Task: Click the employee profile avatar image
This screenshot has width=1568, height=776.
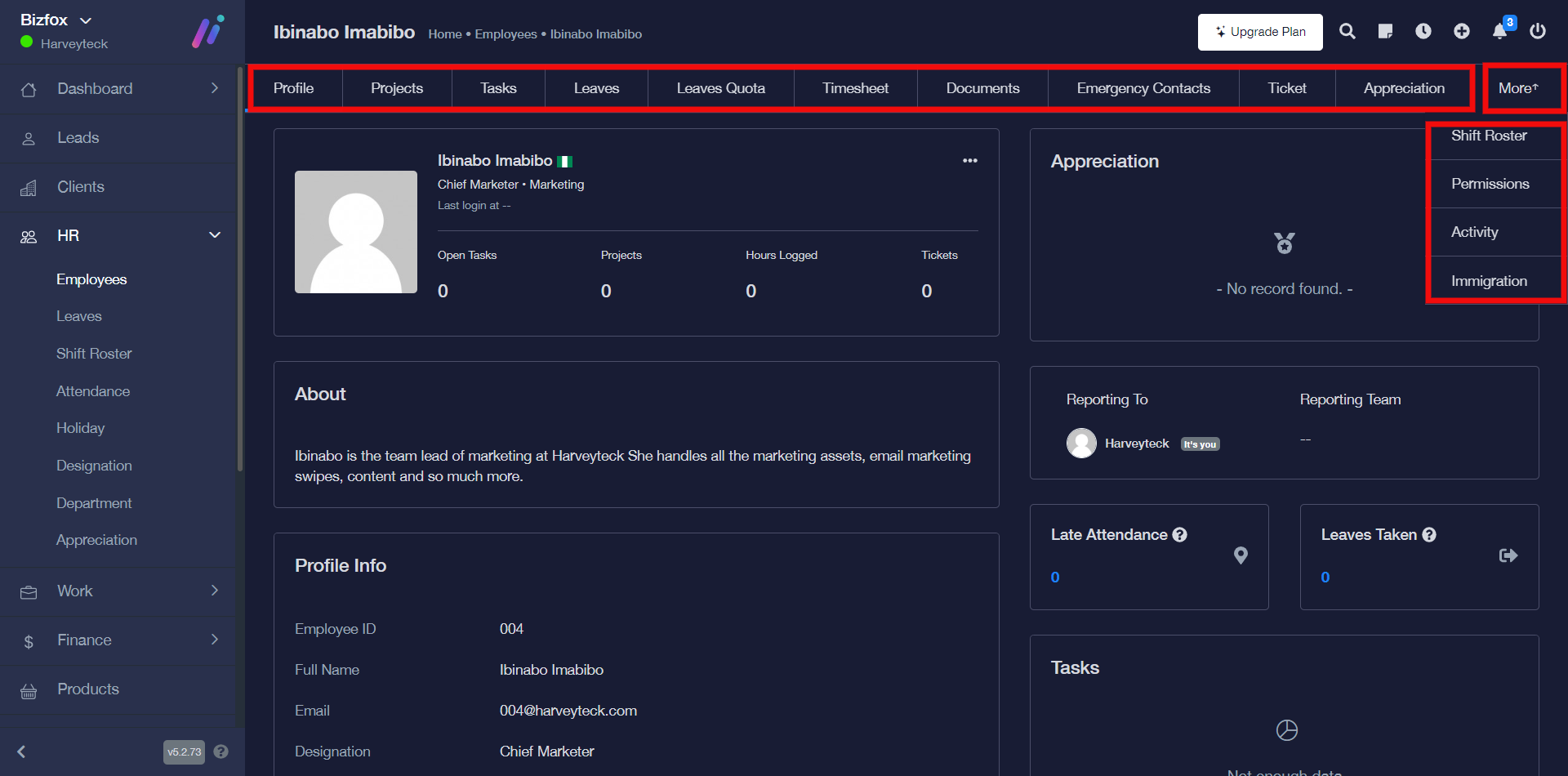Action: click(356, 232)
